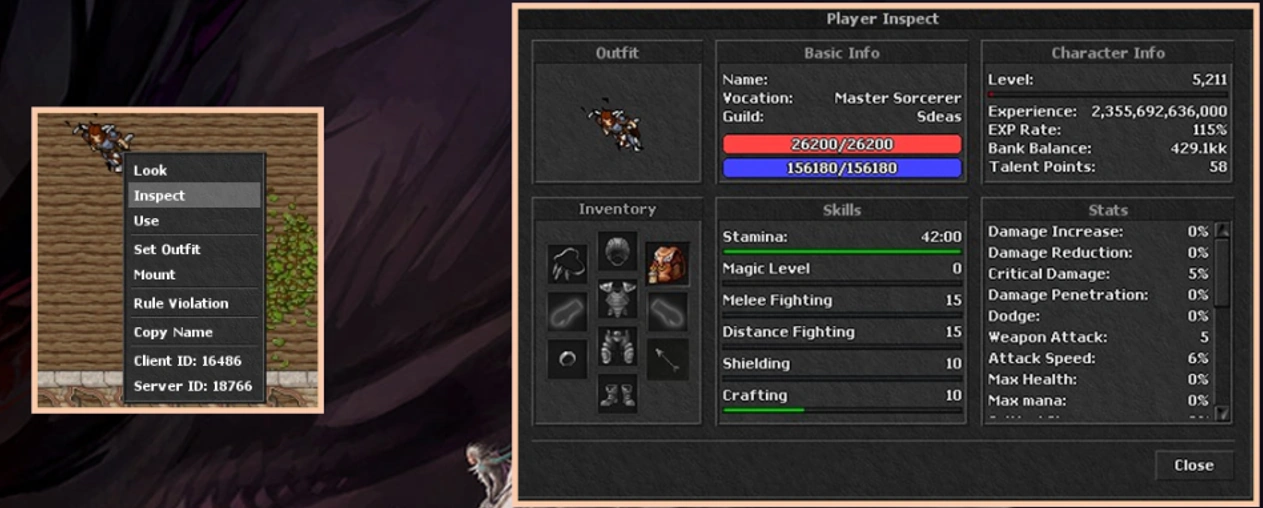Screen dimensions: 1263x508
Task: Click the Stats panel scroll up arrow
Action: [x=1221, y=231]
